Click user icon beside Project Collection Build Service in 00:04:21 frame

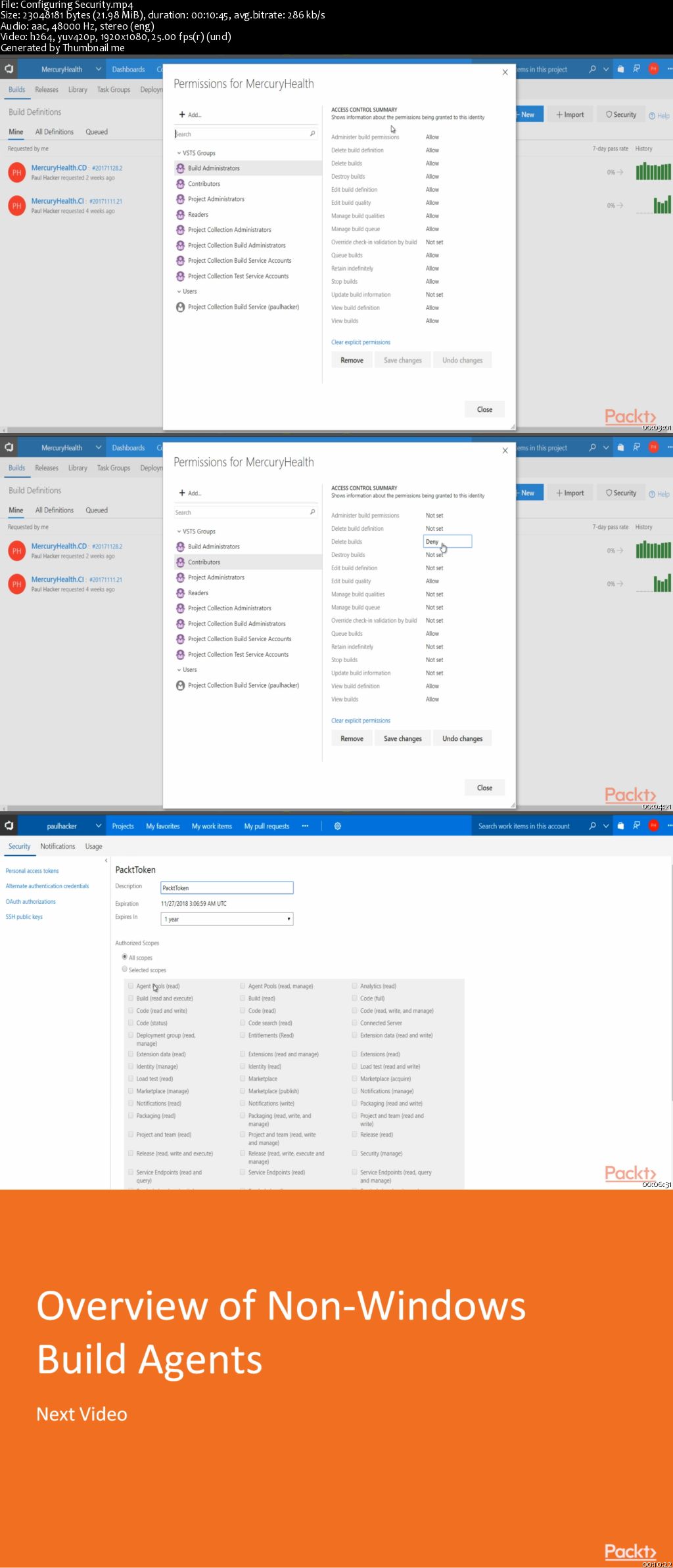[x=180, y=685]
